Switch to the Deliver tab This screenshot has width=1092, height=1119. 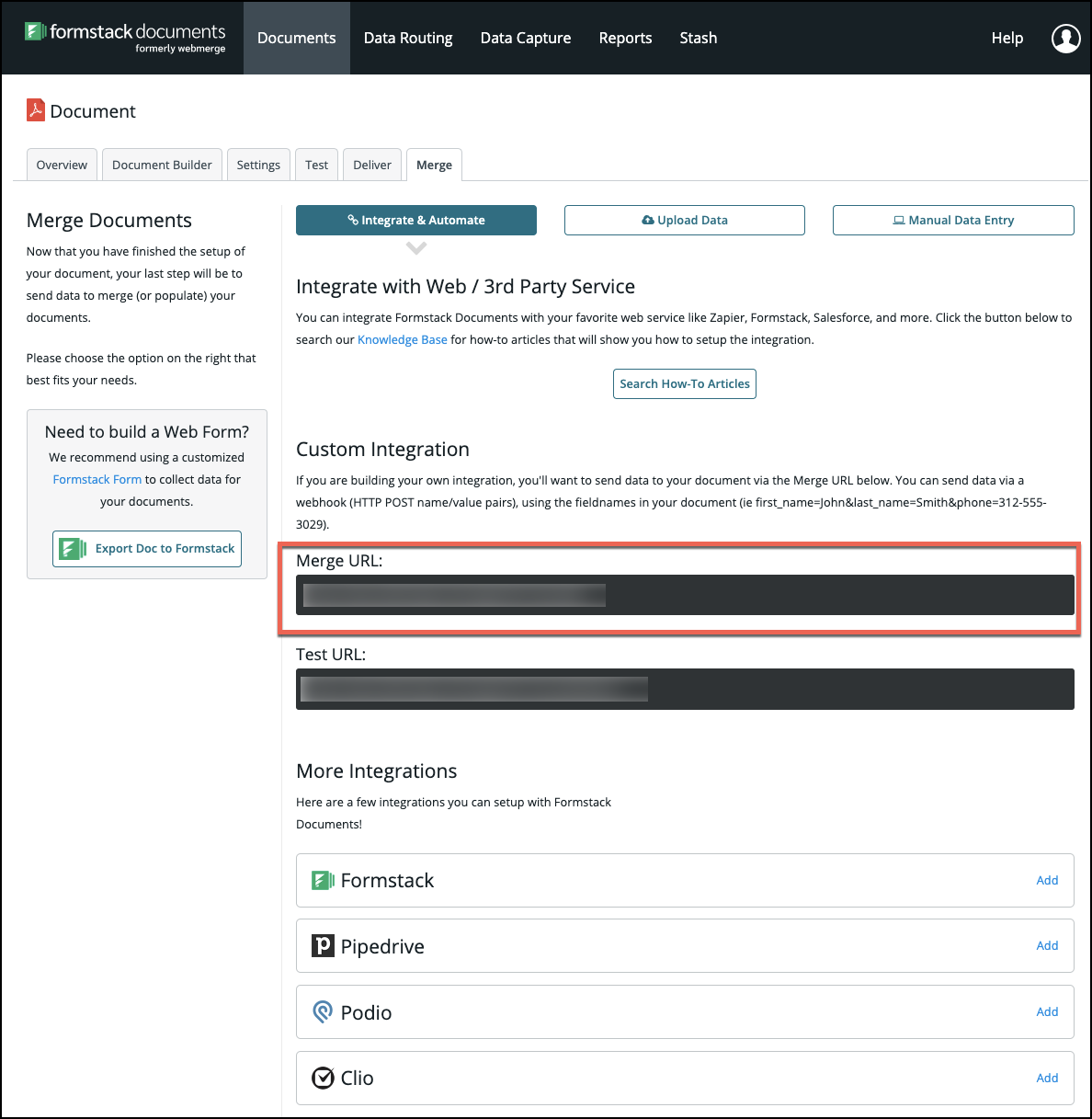372,165
